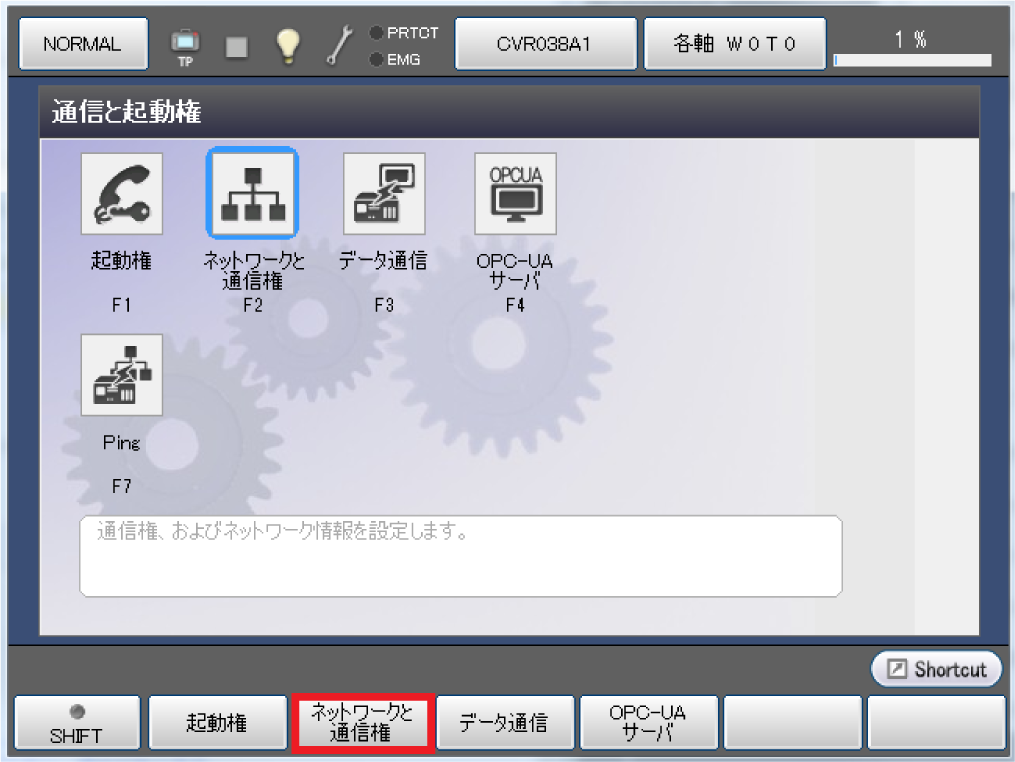The height and width of the screenshot is (762, 1015).
Task: Open the CVR038A1 robot selector
Action: tap(546, 45)
